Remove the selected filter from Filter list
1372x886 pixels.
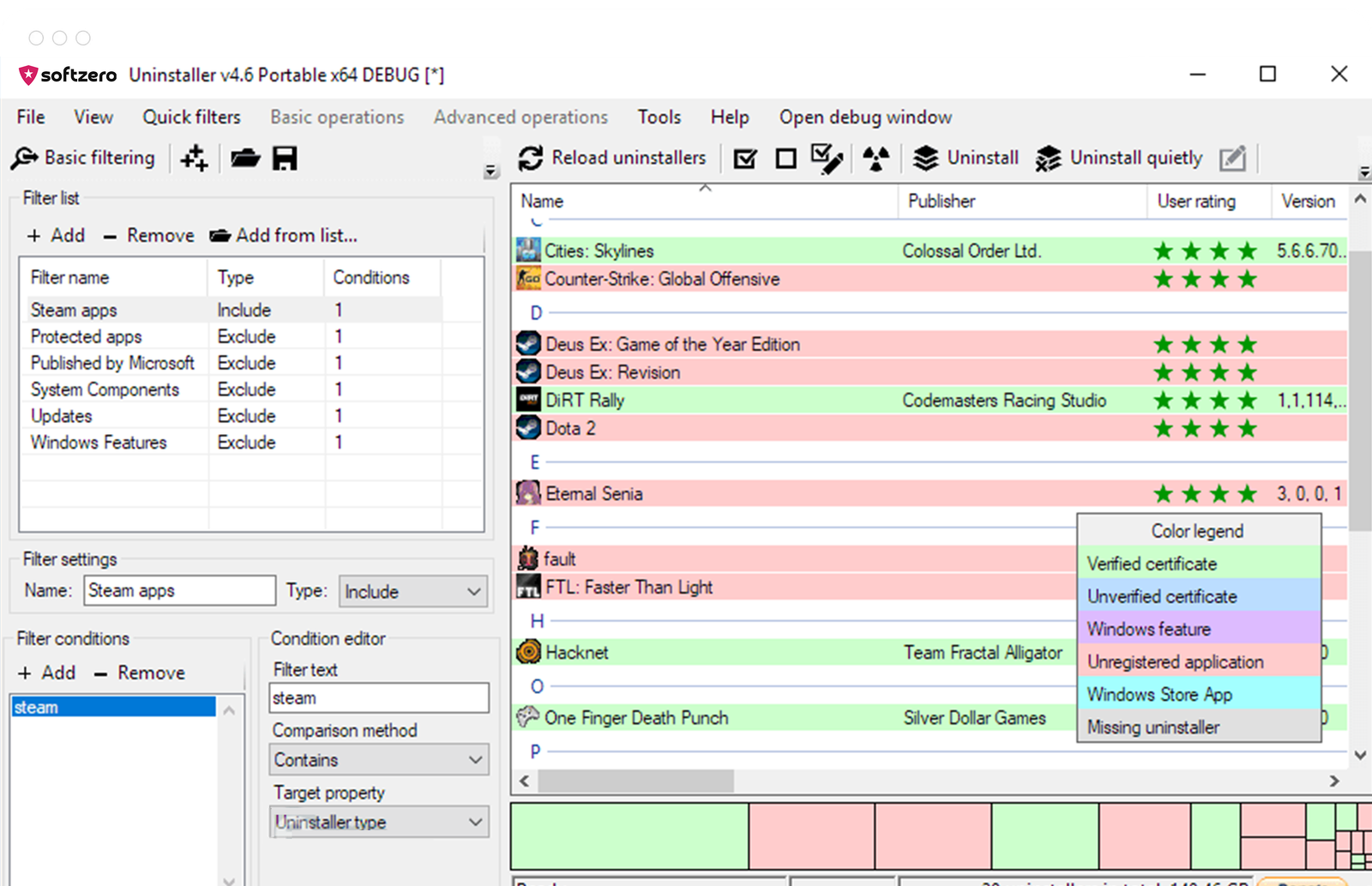[149, 235]
